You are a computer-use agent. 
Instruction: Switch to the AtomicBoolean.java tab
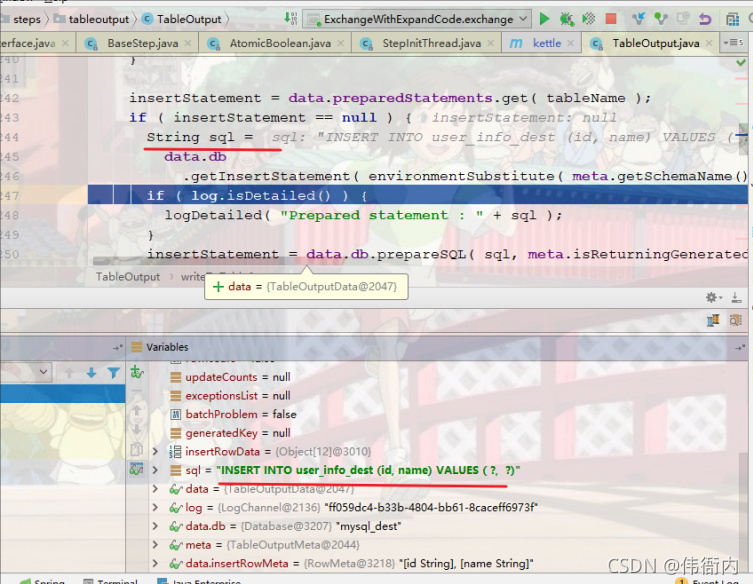coord(275,43)
